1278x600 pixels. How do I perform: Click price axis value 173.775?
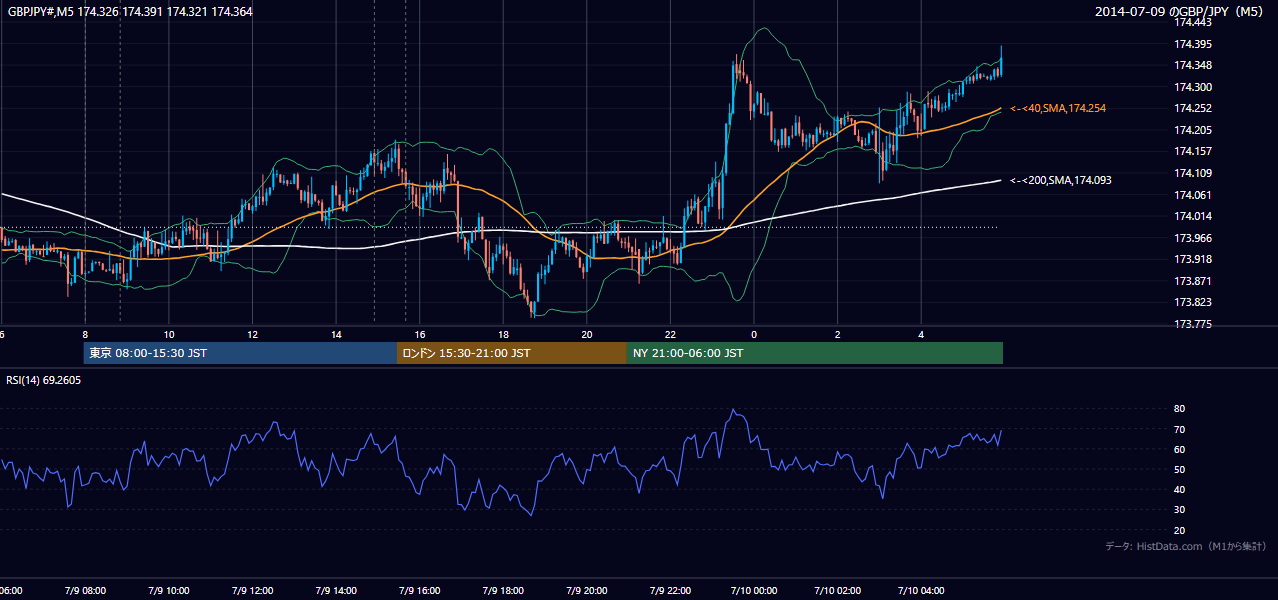tap(1193, 323)
